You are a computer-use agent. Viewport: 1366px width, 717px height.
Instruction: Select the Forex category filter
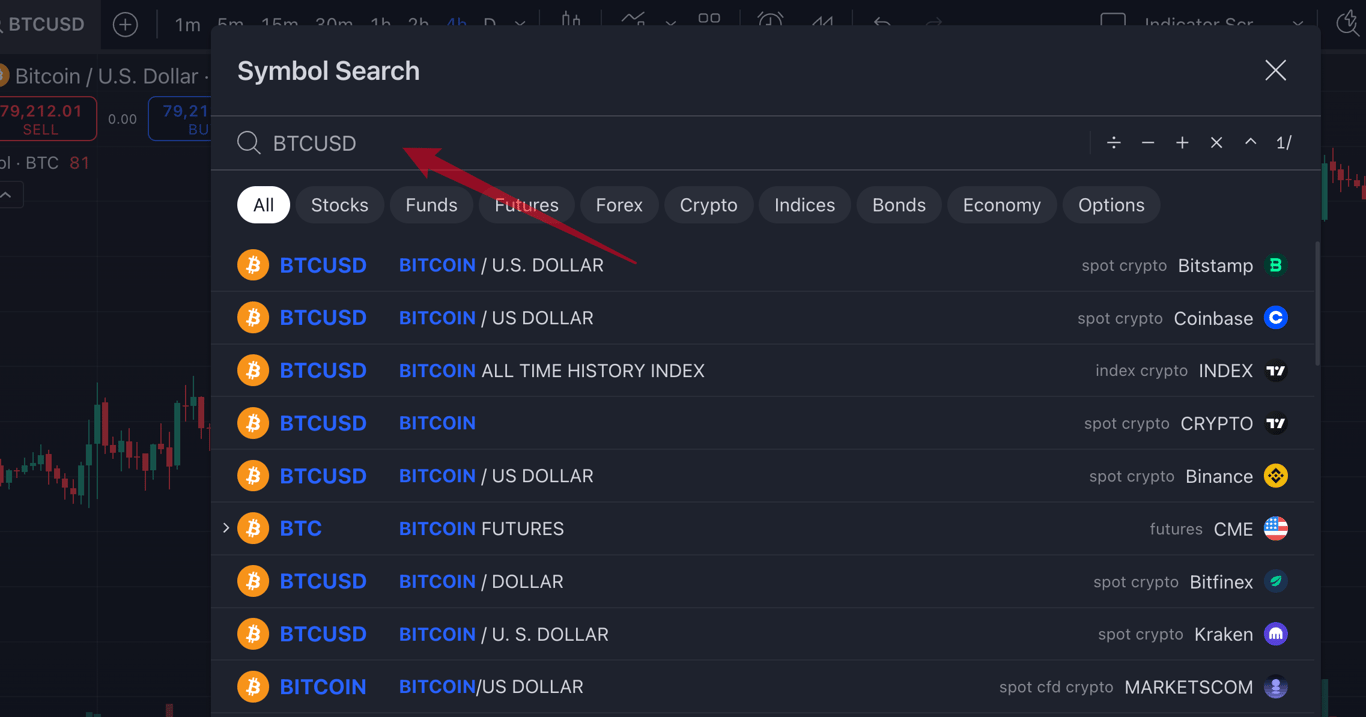(619, 205)
